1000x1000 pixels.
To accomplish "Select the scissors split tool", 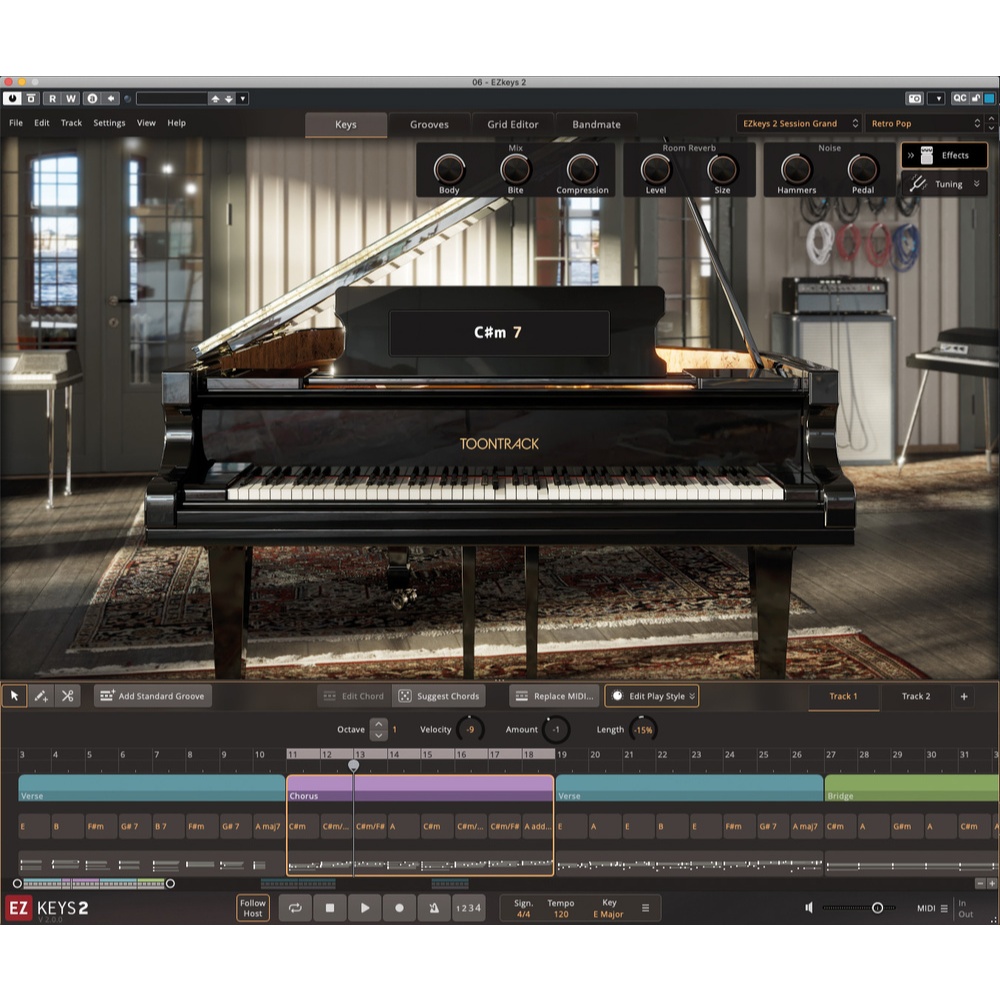I will (68, 696).
